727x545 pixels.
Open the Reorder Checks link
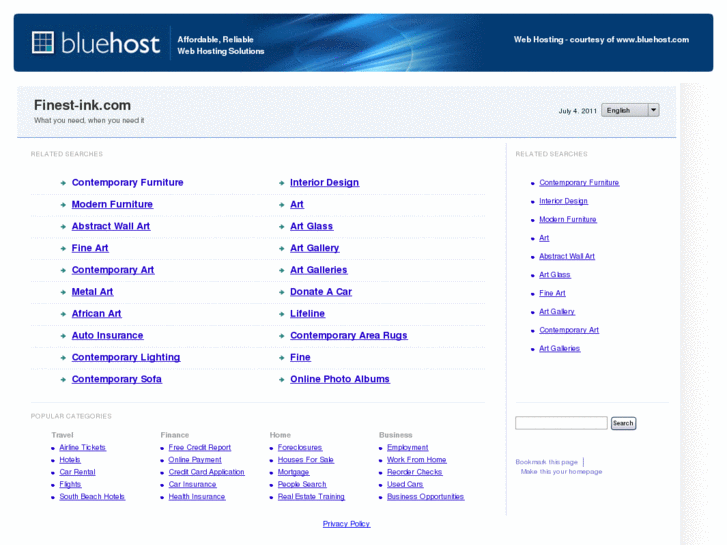415,472
